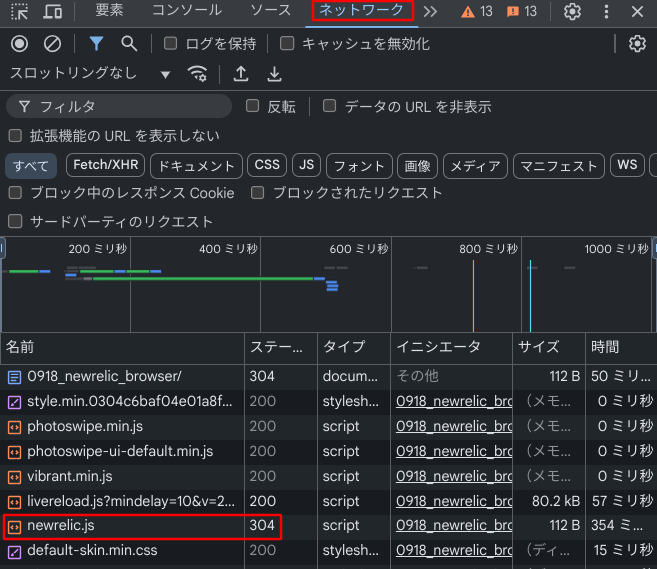
Task: Filter by Fetch/XHR
Action: [x=106, y=165]
